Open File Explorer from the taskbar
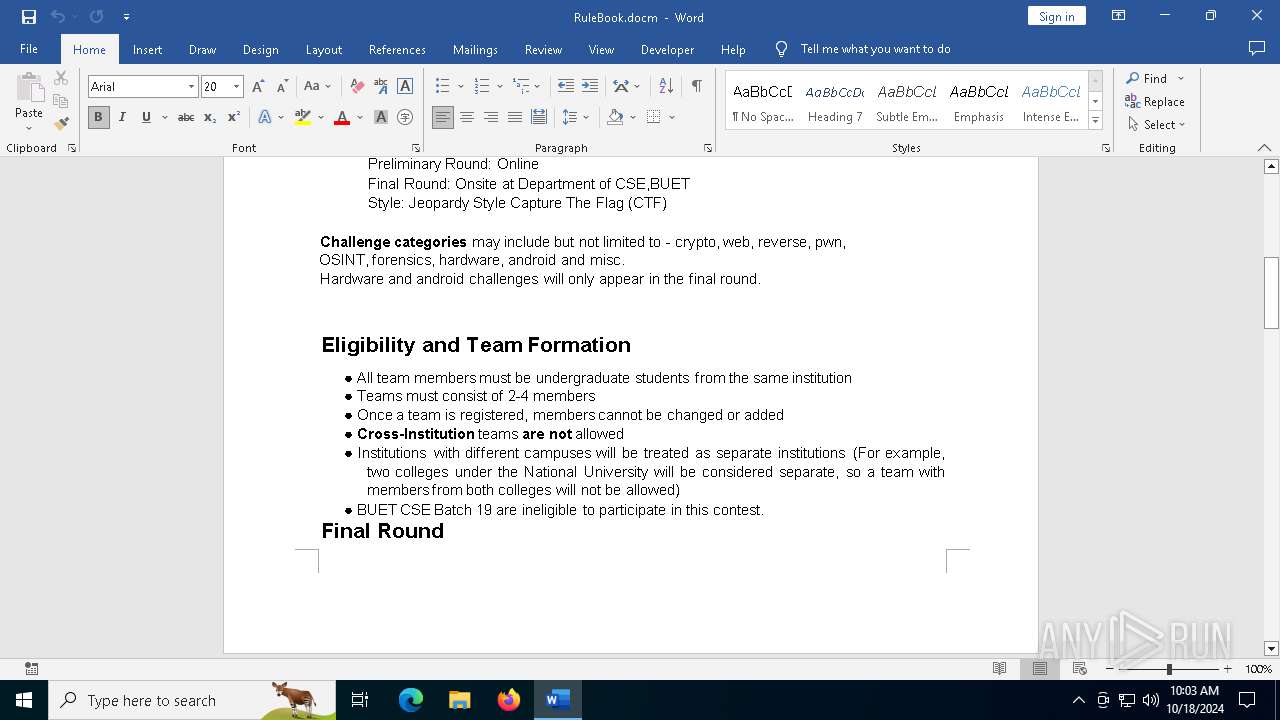Screen dimensions: 1280x720 click(x=460, y=700)
